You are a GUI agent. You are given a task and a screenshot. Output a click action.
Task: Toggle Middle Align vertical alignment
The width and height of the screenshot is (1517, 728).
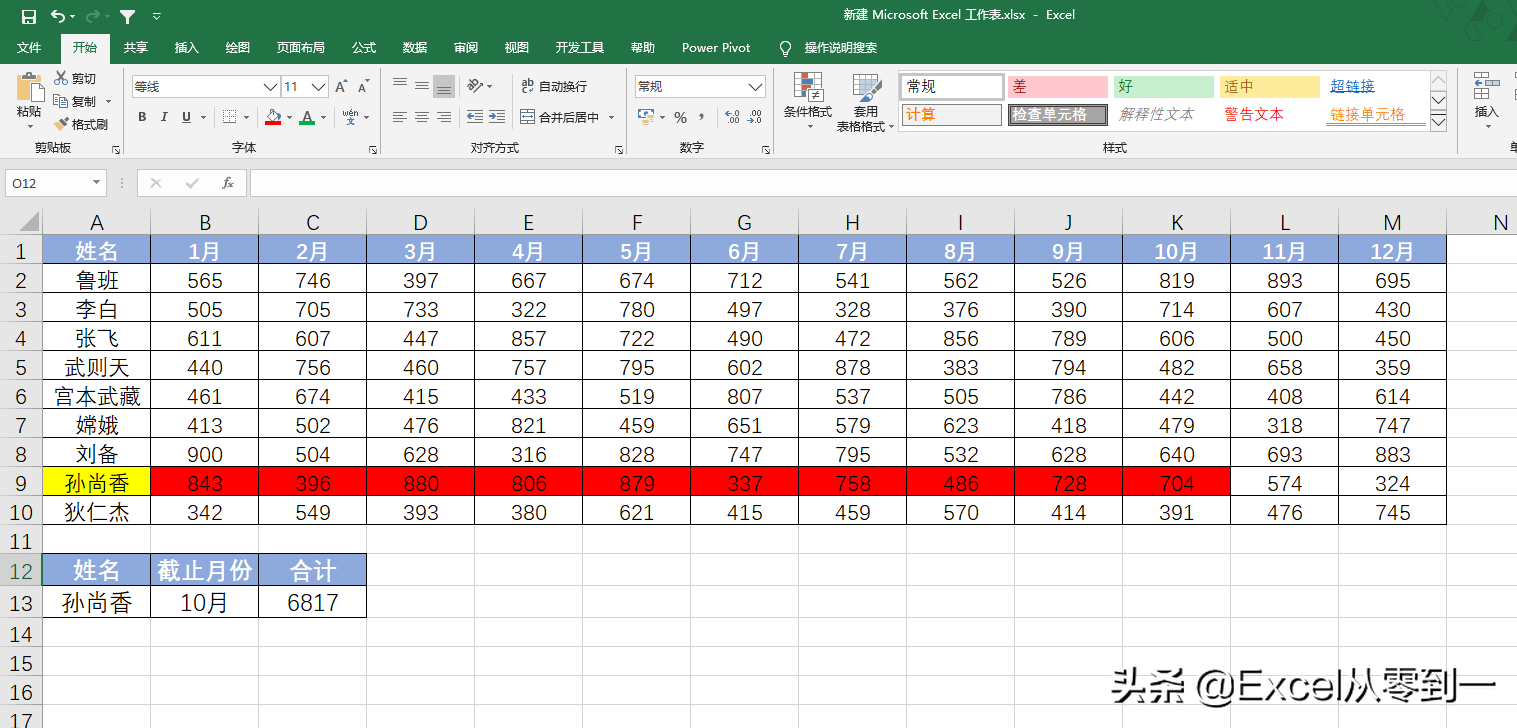coord(422,86)
